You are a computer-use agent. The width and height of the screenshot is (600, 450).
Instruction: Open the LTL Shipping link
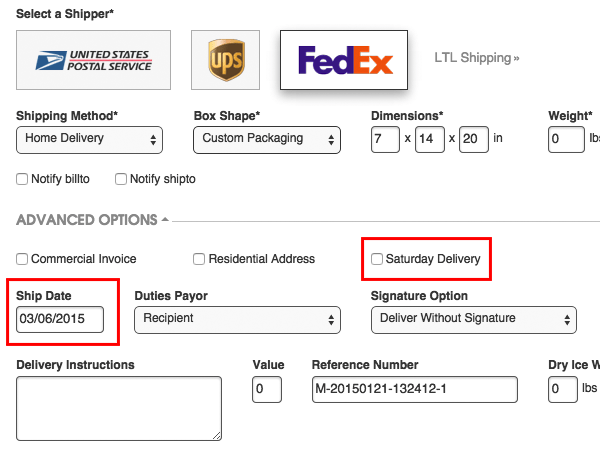click(476, 58)
